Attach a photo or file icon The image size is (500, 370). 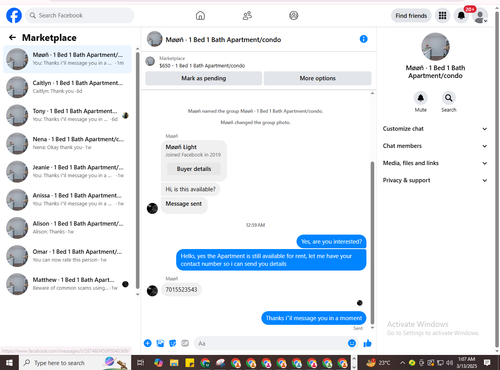(x=160, y=343)
